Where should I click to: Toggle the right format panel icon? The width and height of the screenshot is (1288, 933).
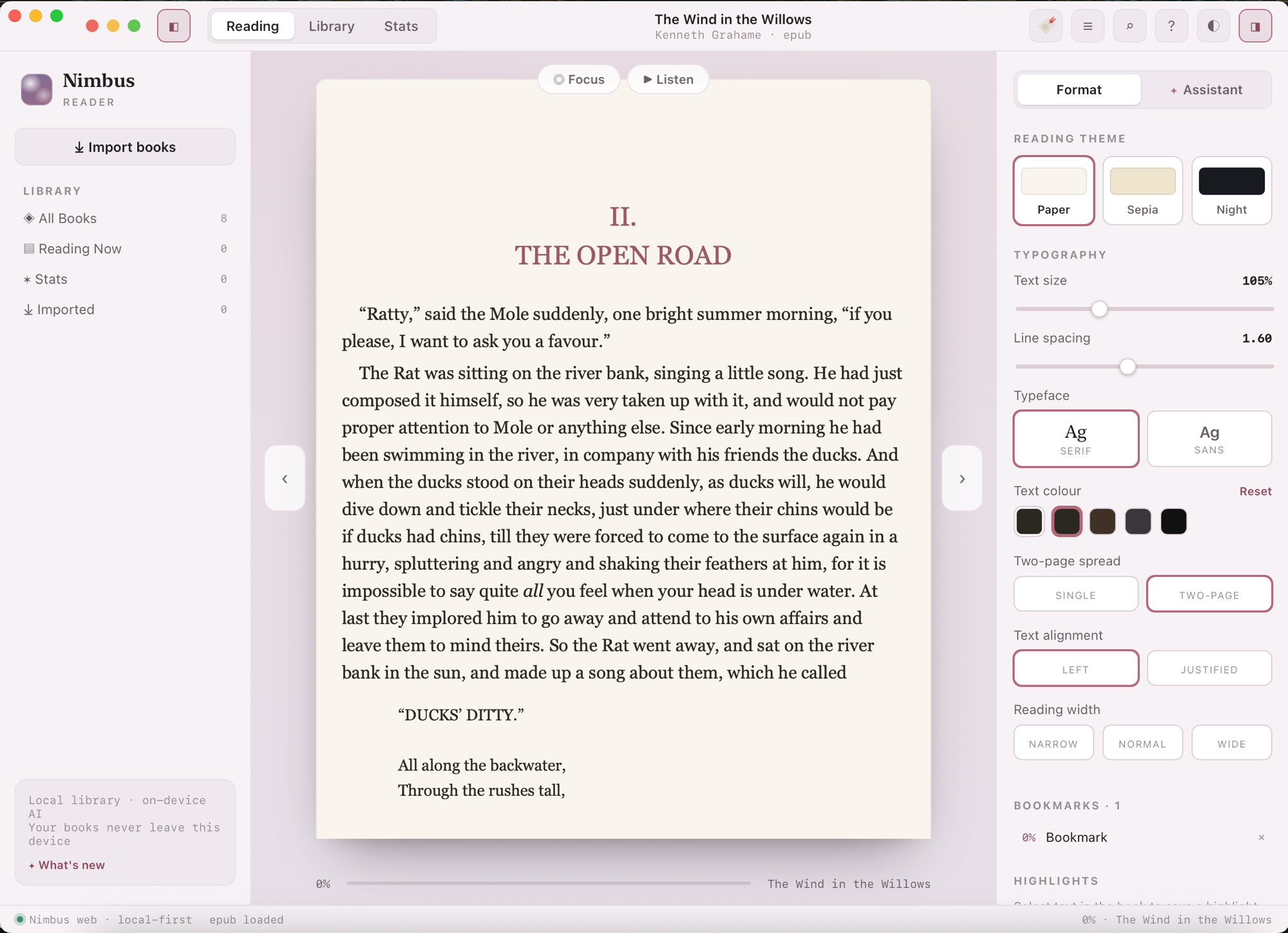coord(1255,26)
